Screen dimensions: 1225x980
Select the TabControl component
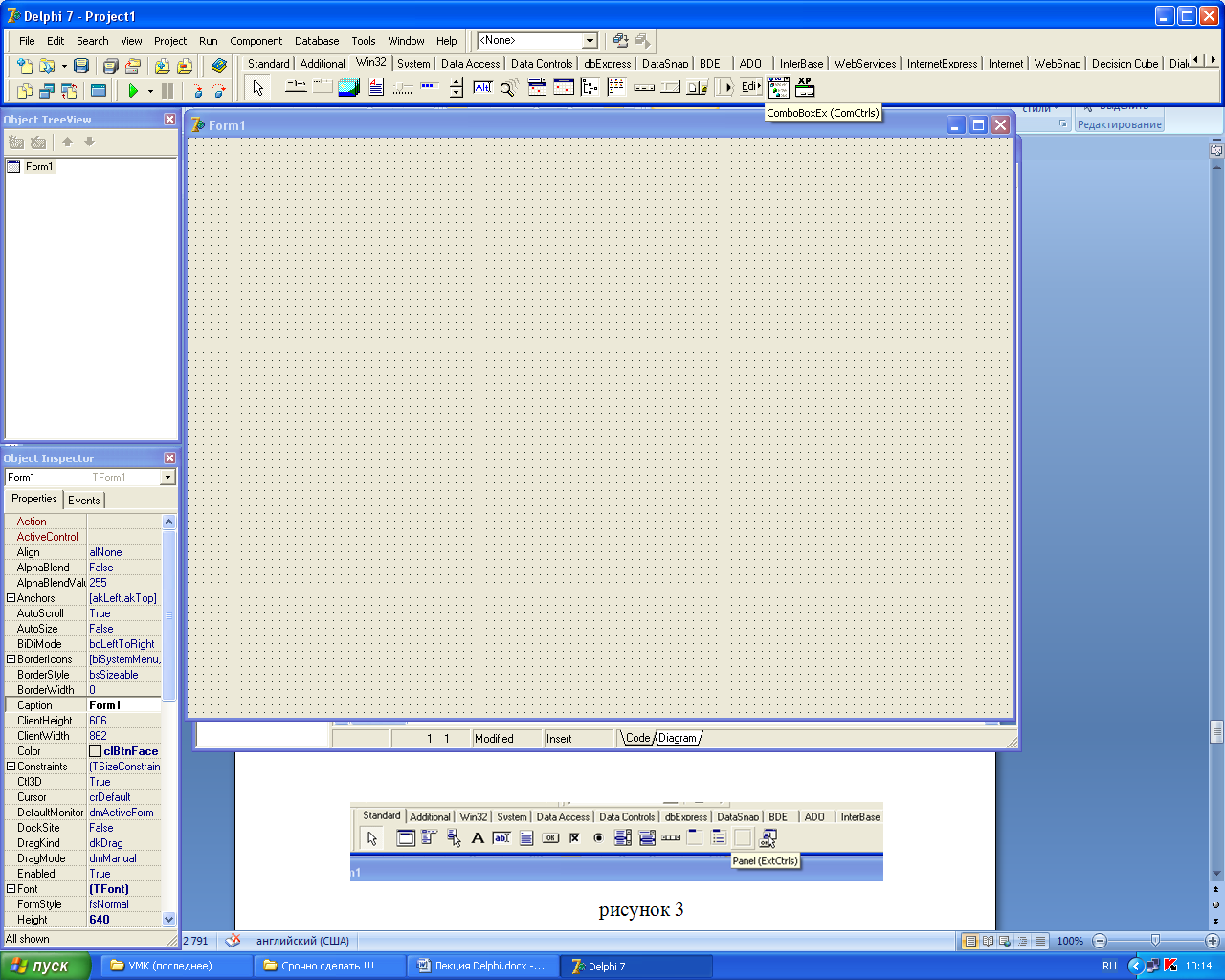tap(296, 87)
